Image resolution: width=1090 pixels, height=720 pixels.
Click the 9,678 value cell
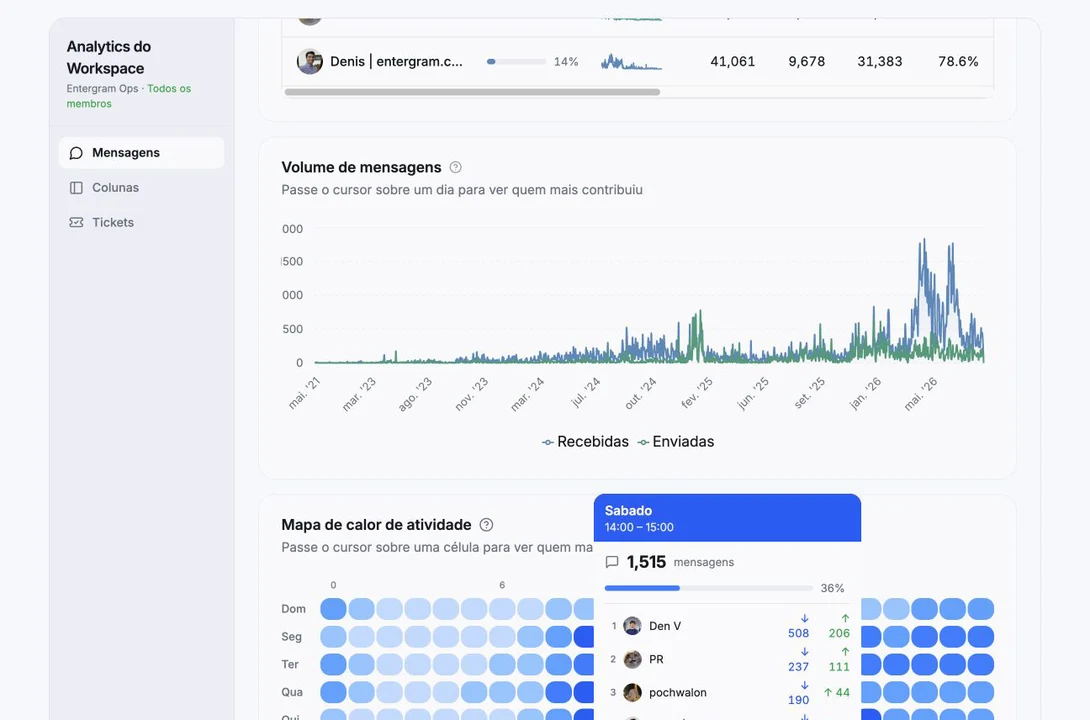point(806,61)
